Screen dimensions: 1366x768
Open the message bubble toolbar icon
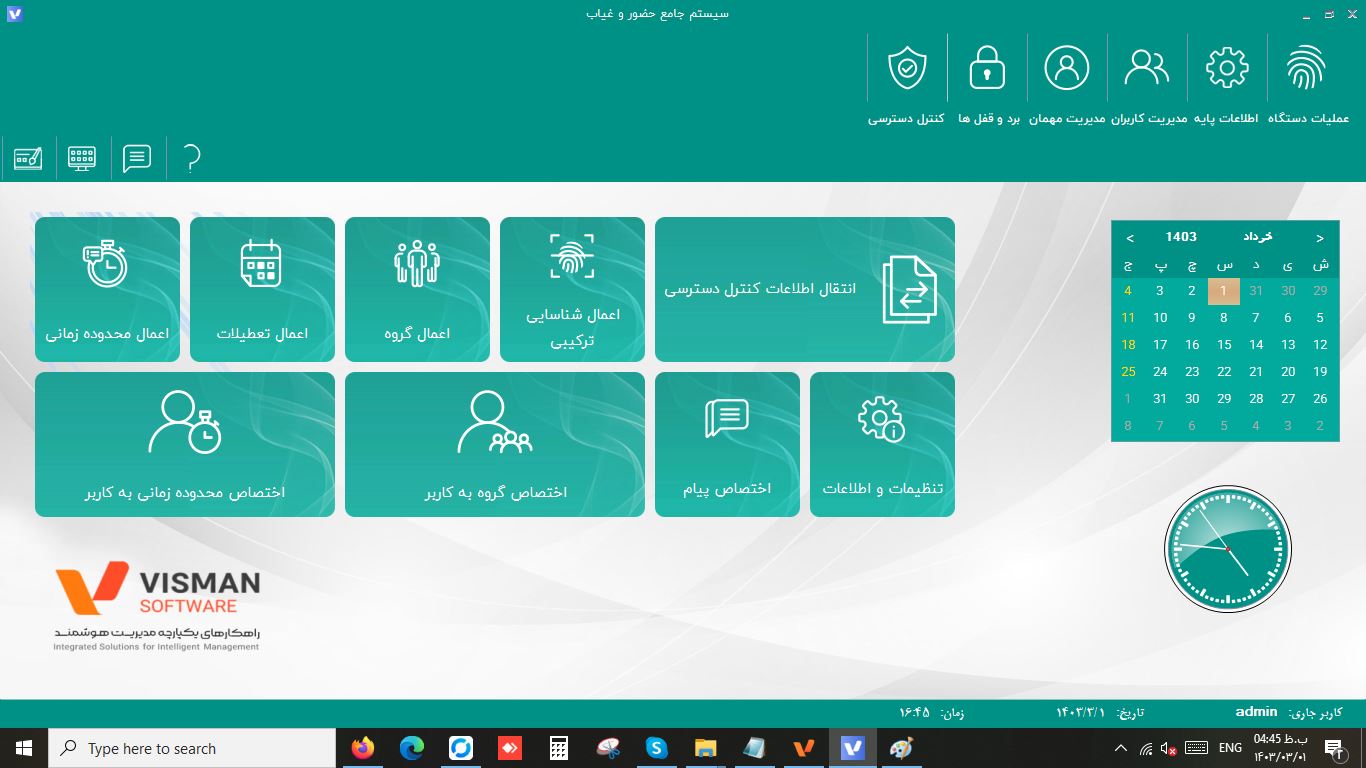(137, 158)
